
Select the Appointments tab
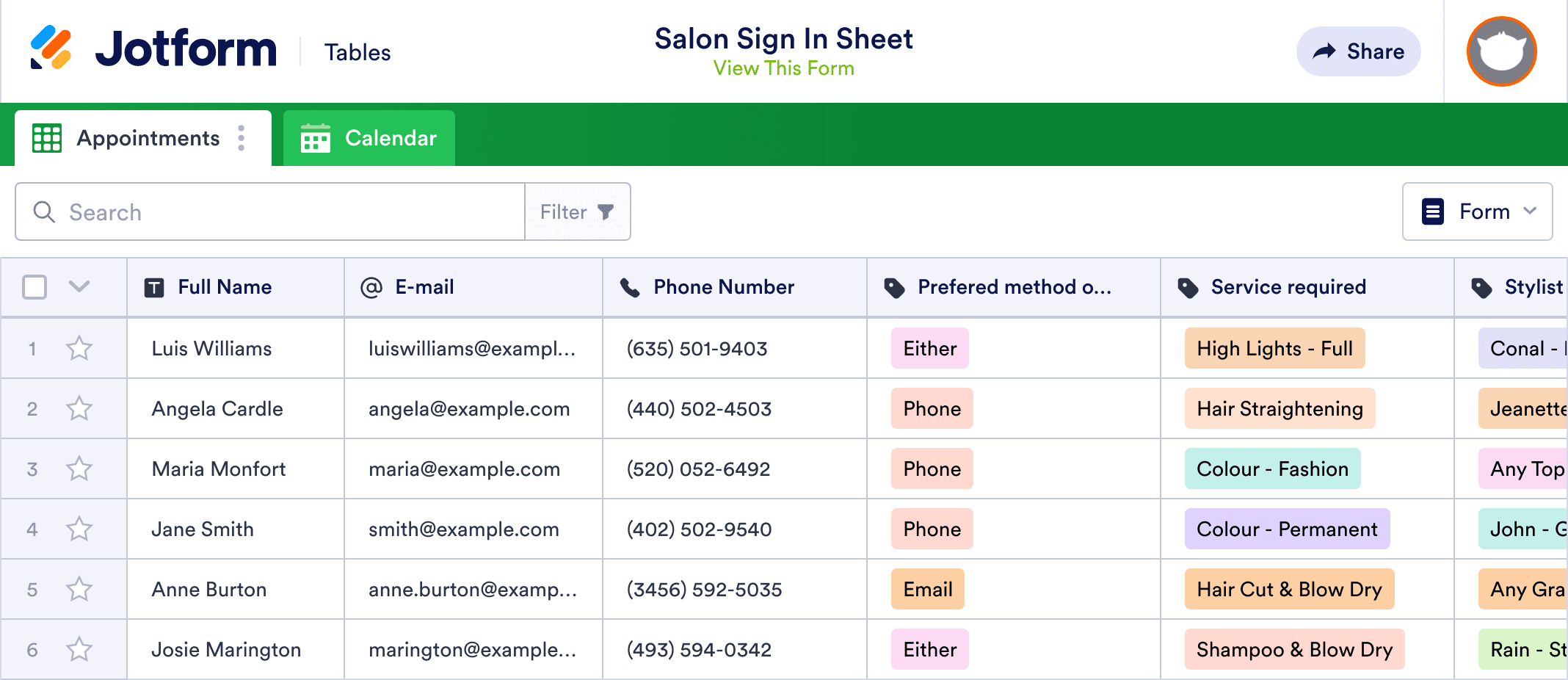pos(147,138)
